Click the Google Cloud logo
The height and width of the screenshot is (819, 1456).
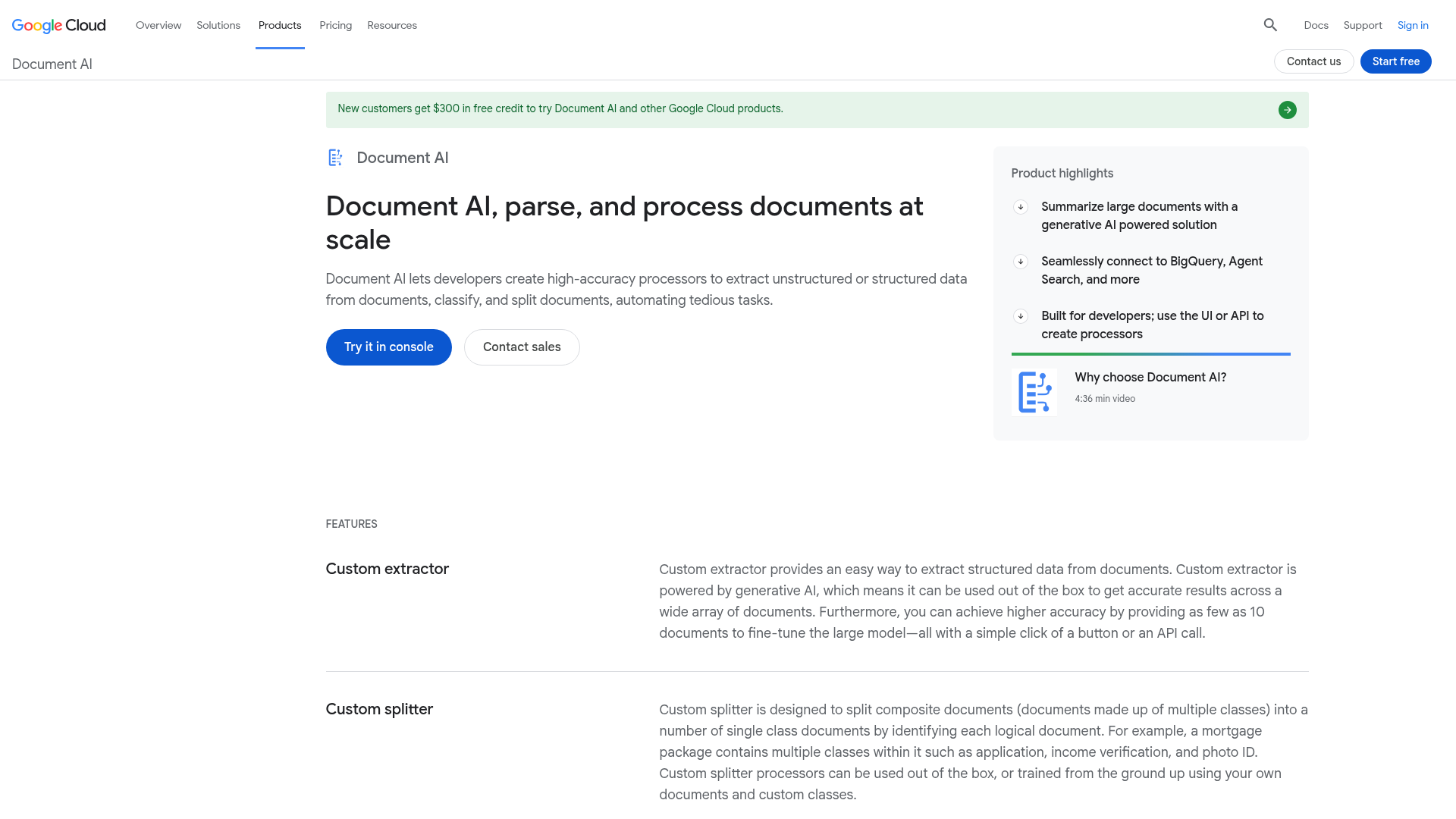(59, 25)
